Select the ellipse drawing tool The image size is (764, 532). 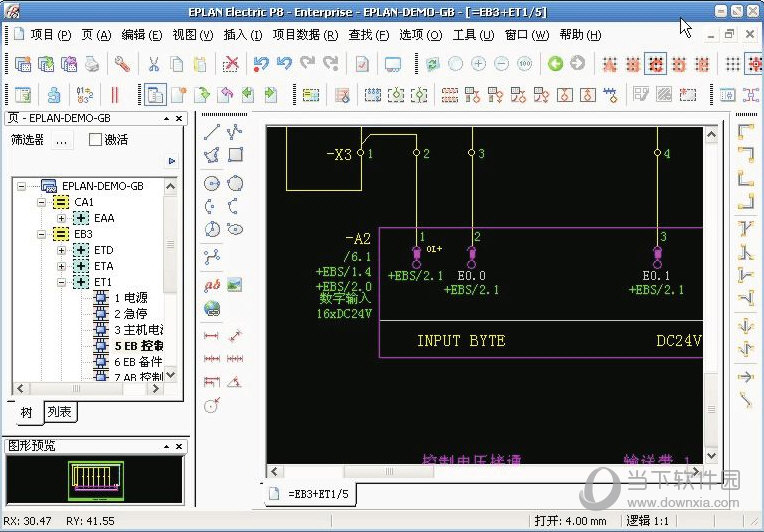pyautogui.click(x=235, y=229)
